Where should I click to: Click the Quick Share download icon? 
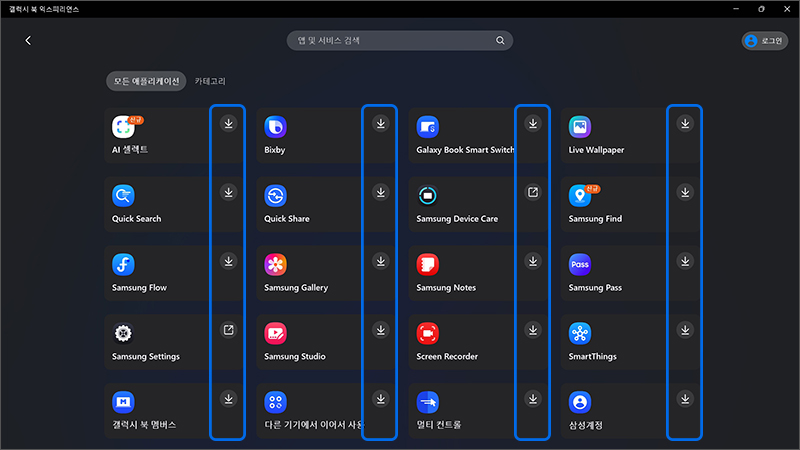380,192
